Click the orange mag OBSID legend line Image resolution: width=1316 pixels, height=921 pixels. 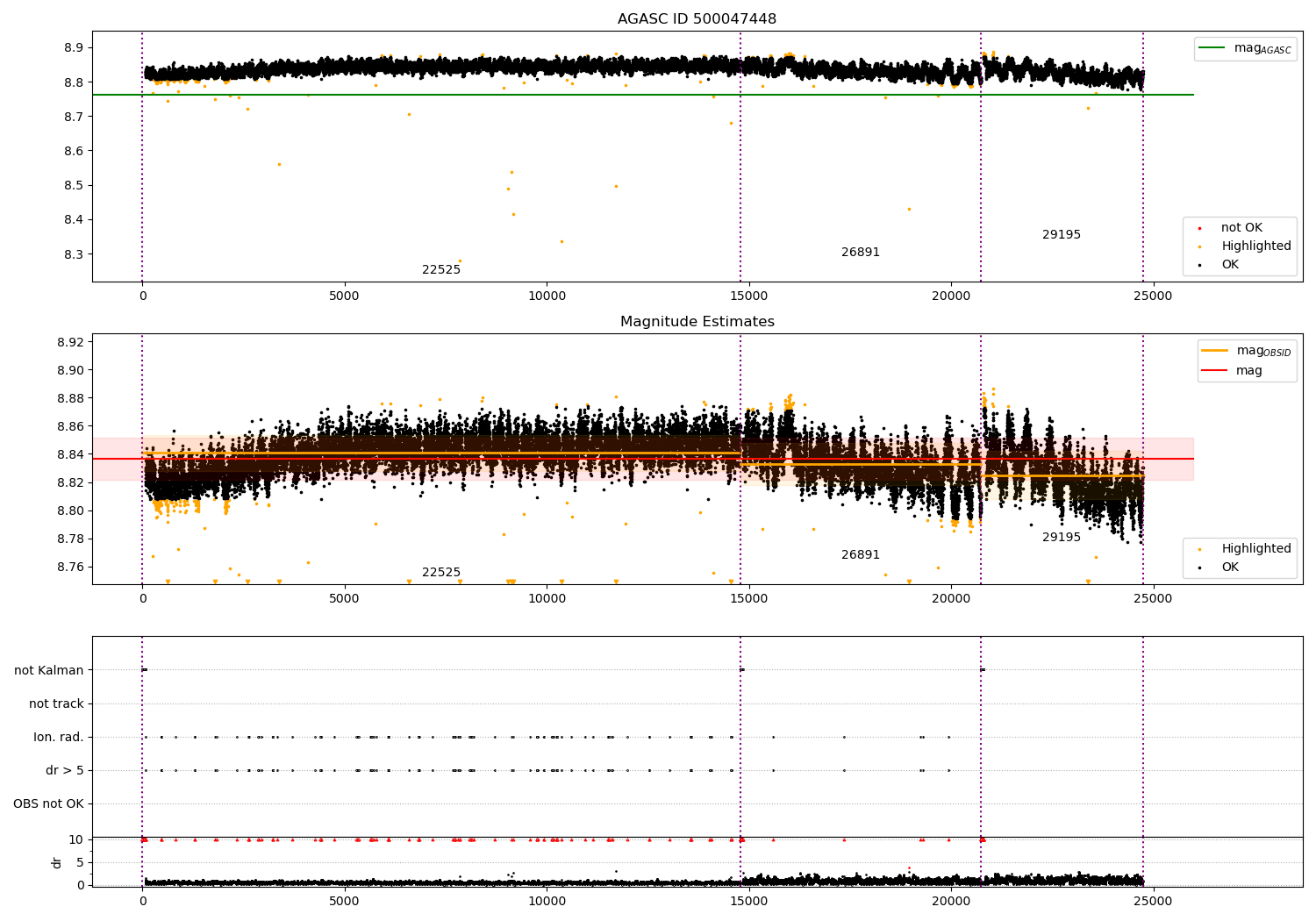click(x=1215, y=351)
